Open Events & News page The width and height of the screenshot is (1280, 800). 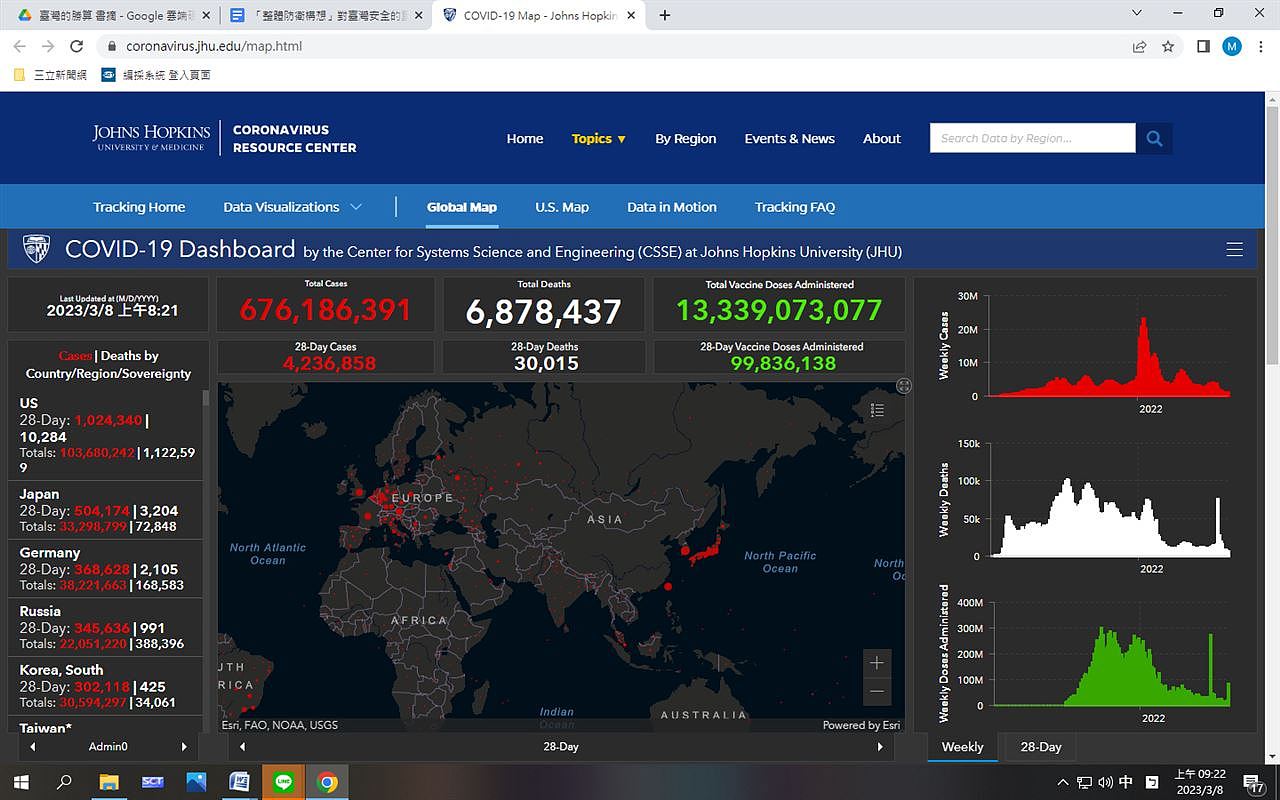[x=790, y=138]
